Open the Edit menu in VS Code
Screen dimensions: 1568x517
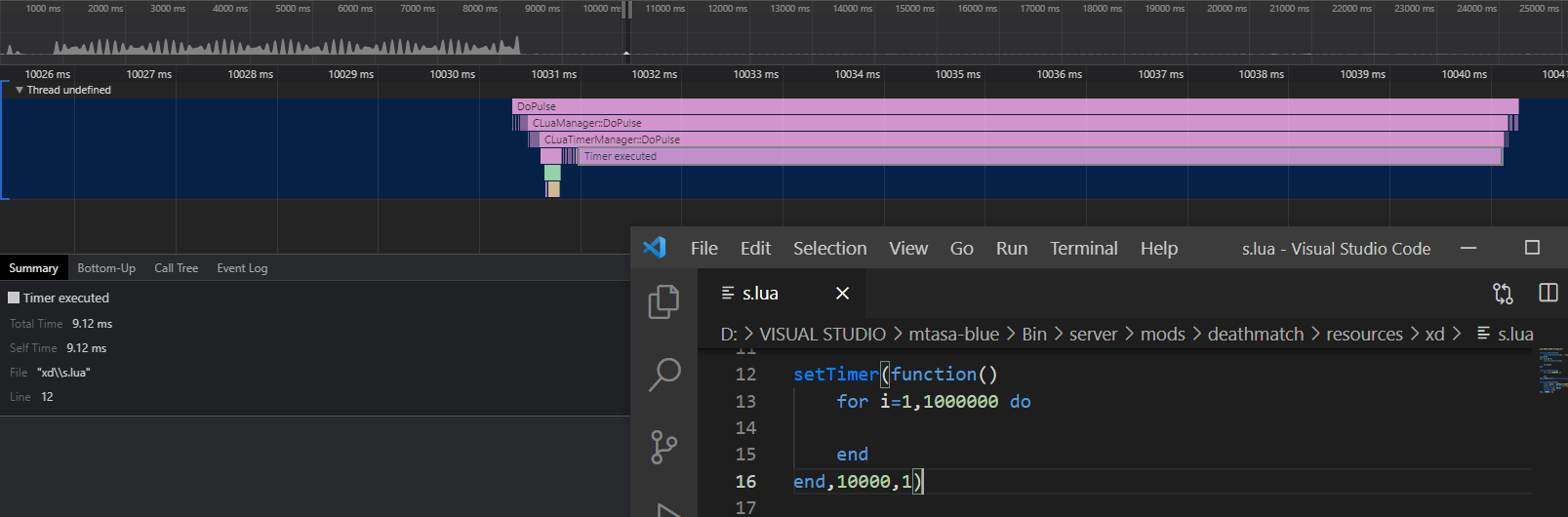point(755,248)
